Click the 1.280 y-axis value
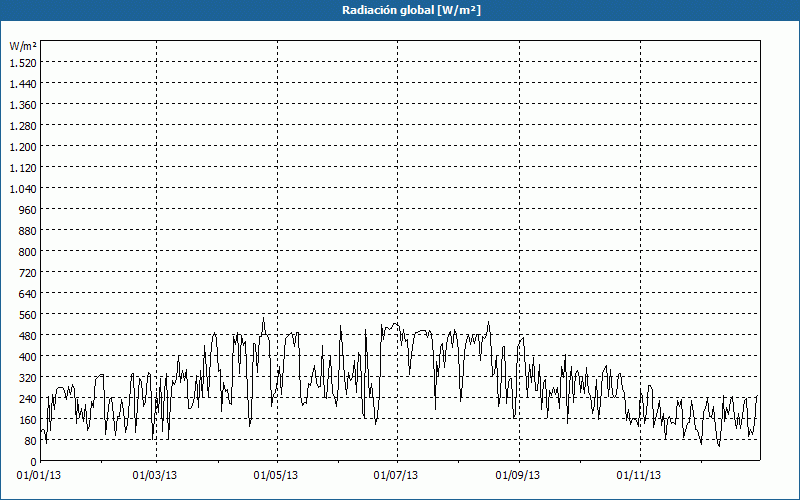The height and width of the screenshot is (500, 800). click(23, 126)
